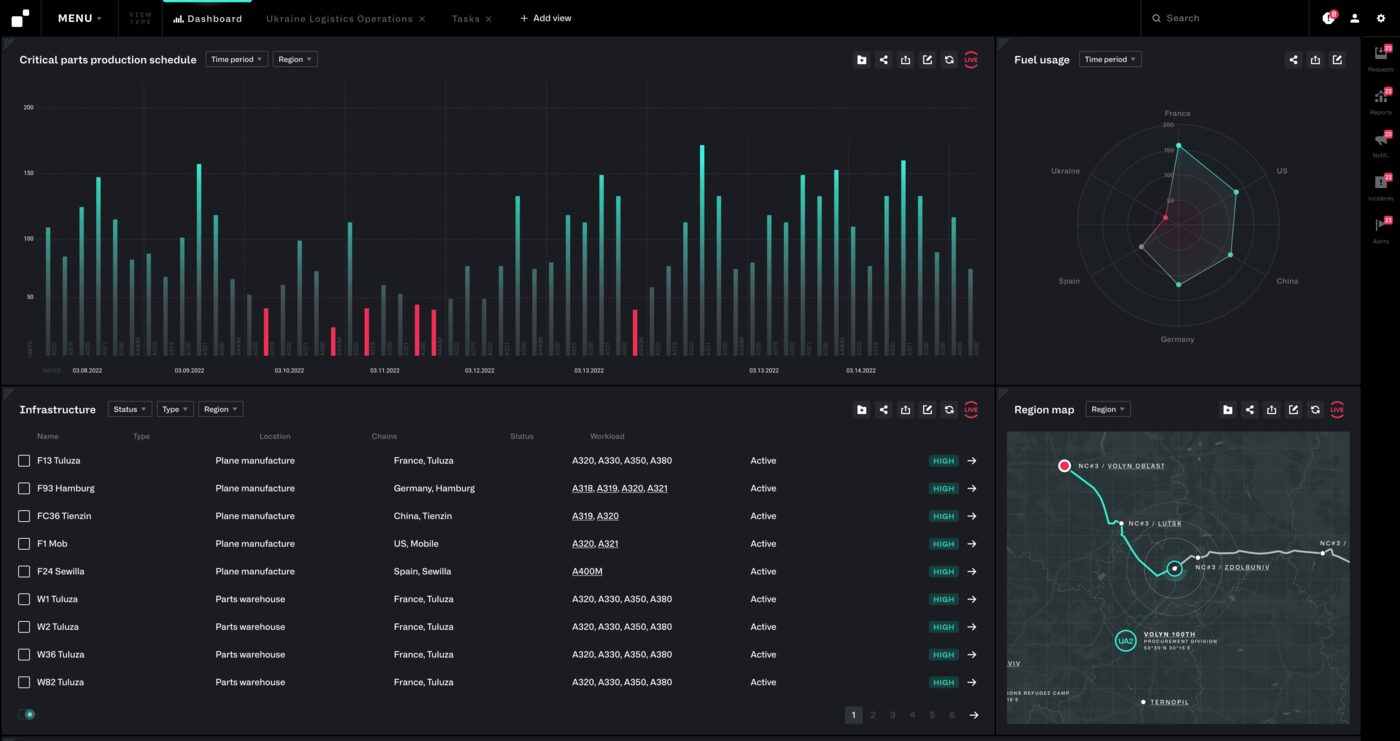The width and height of the screenshot is (1400, 741).
Task: Export the Region map
Action: tap(1271, 410)
